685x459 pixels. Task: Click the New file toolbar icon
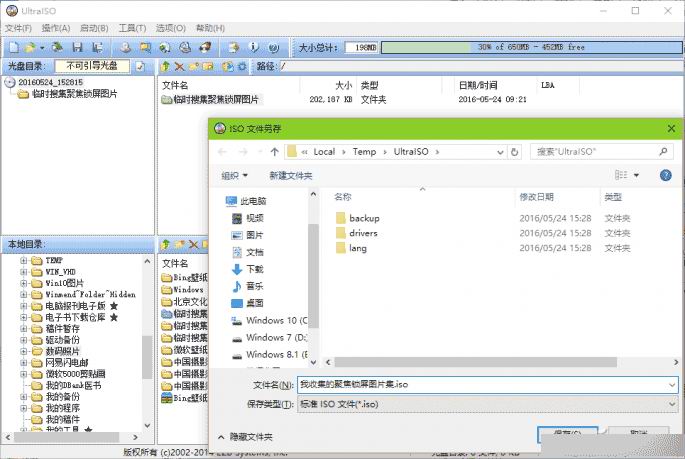click(x=14, y=47)
